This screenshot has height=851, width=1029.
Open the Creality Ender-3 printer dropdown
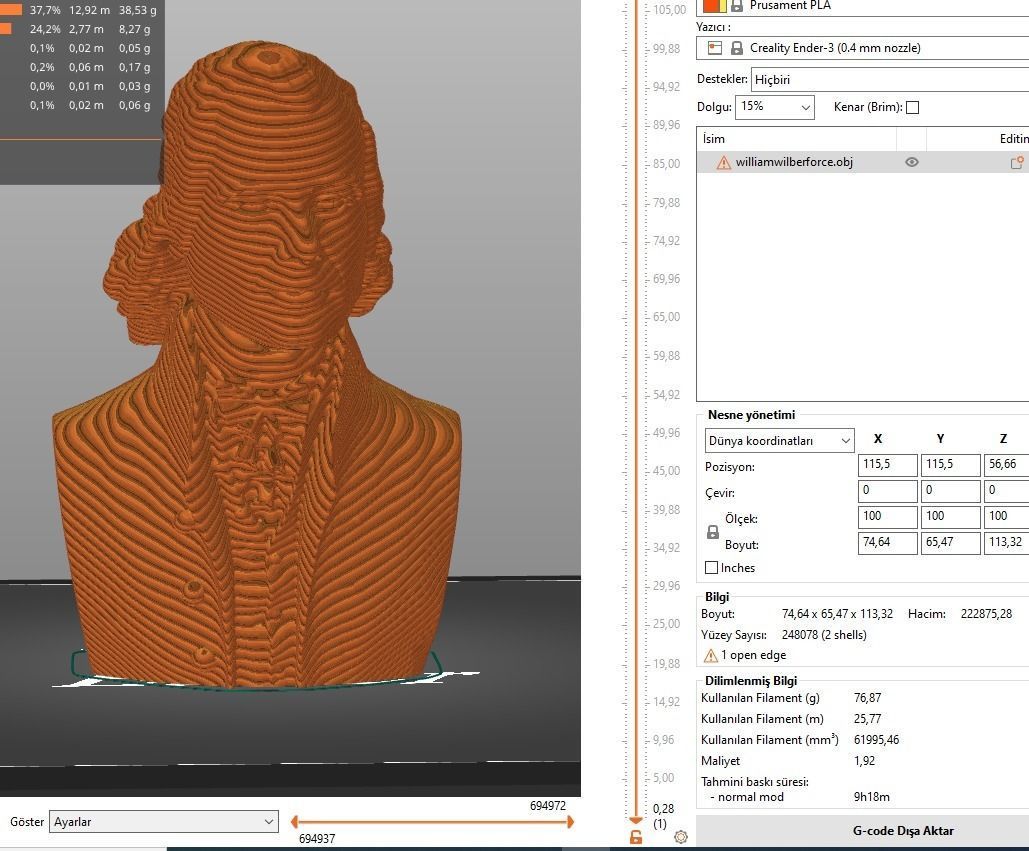864,48
